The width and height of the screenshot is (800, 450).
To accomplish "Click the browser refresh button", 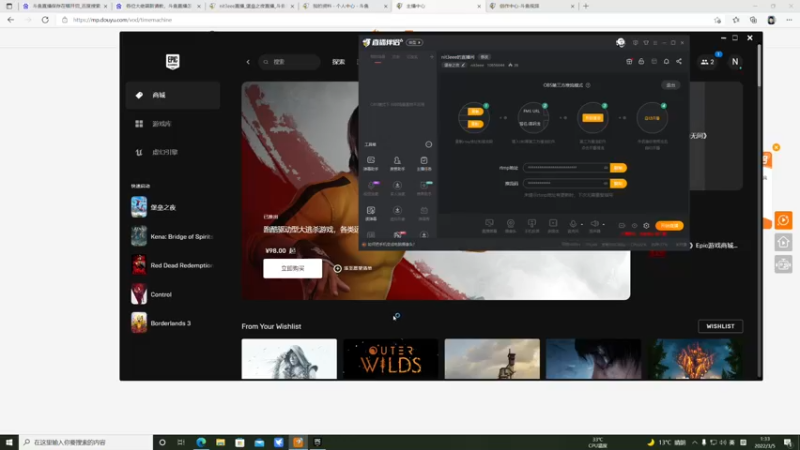I will point(45,20).
